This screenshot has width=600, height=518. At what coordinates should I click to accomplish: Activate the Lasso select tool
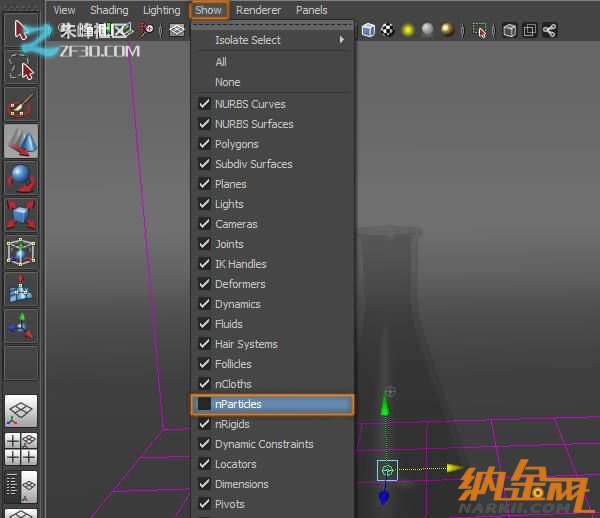[21, 67]
